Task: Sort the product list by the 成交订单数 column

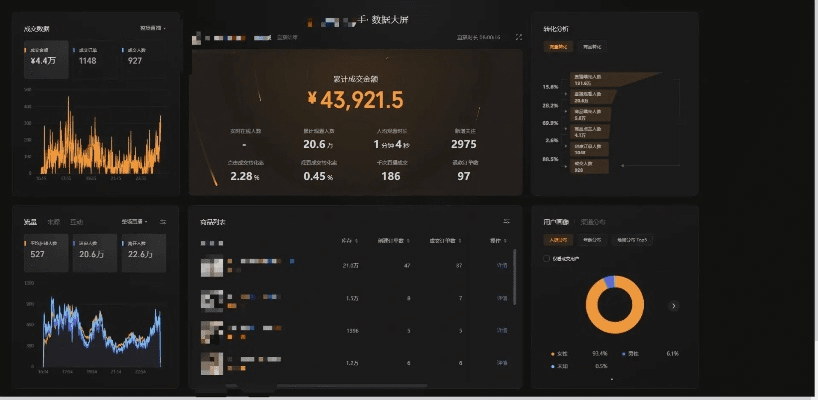Action: click(x=446, y=241)
